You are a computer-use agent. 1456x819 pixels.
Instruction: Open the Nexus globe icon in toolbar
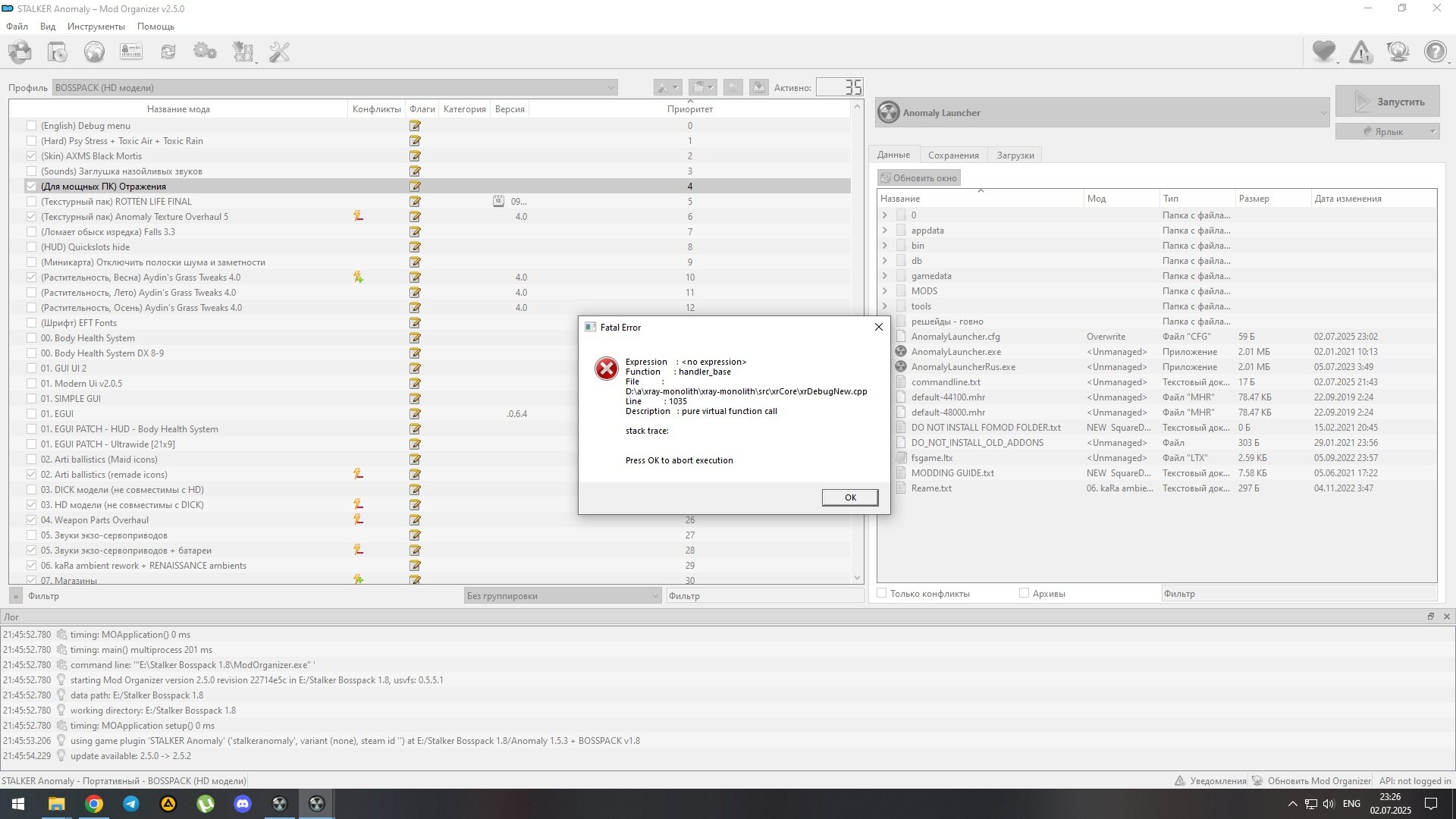[94, 52]
